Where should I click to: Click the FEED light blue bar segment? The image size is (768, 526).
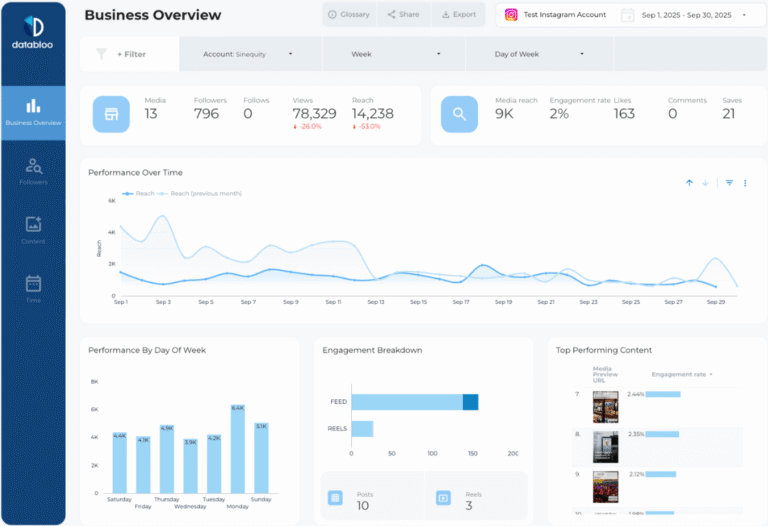click(x=407, y=402)
